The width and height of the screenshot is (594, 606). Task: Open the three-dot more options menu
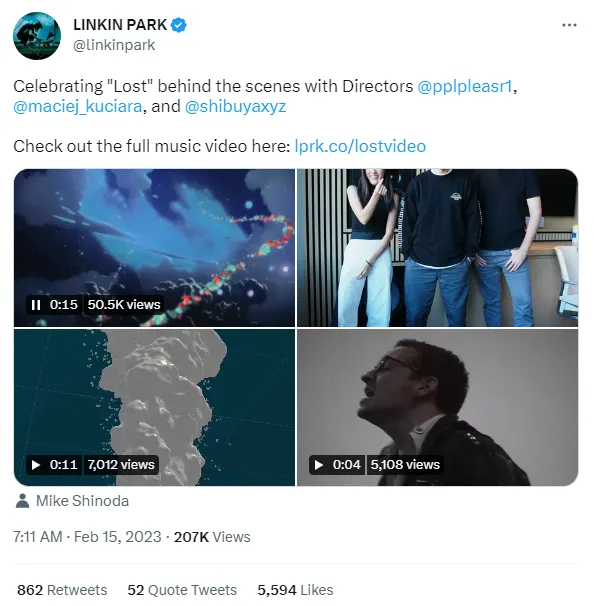coord(569,25)
